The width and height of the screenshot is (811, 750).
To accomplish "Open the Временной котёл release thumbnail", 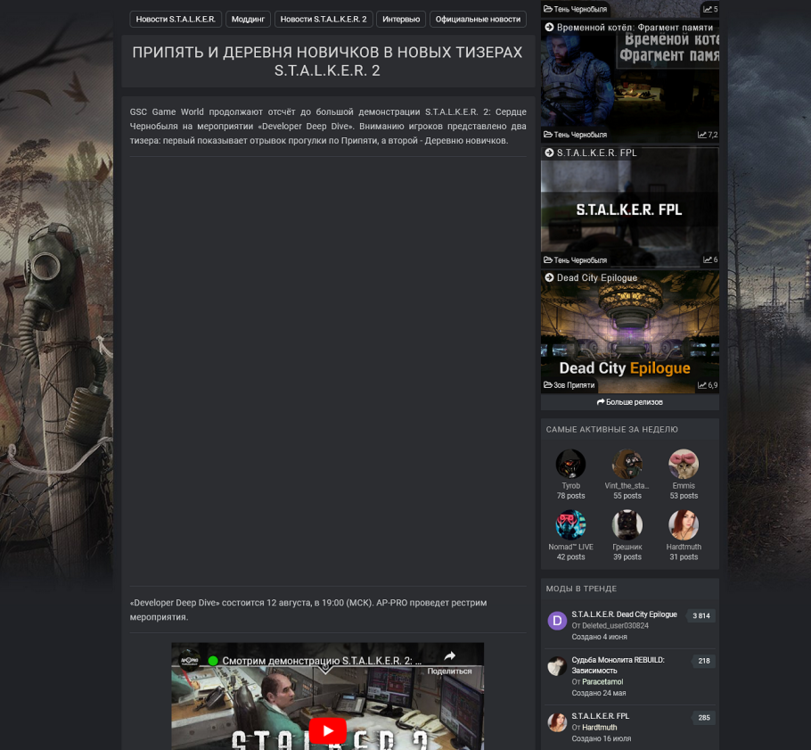I will coord(629,82).
